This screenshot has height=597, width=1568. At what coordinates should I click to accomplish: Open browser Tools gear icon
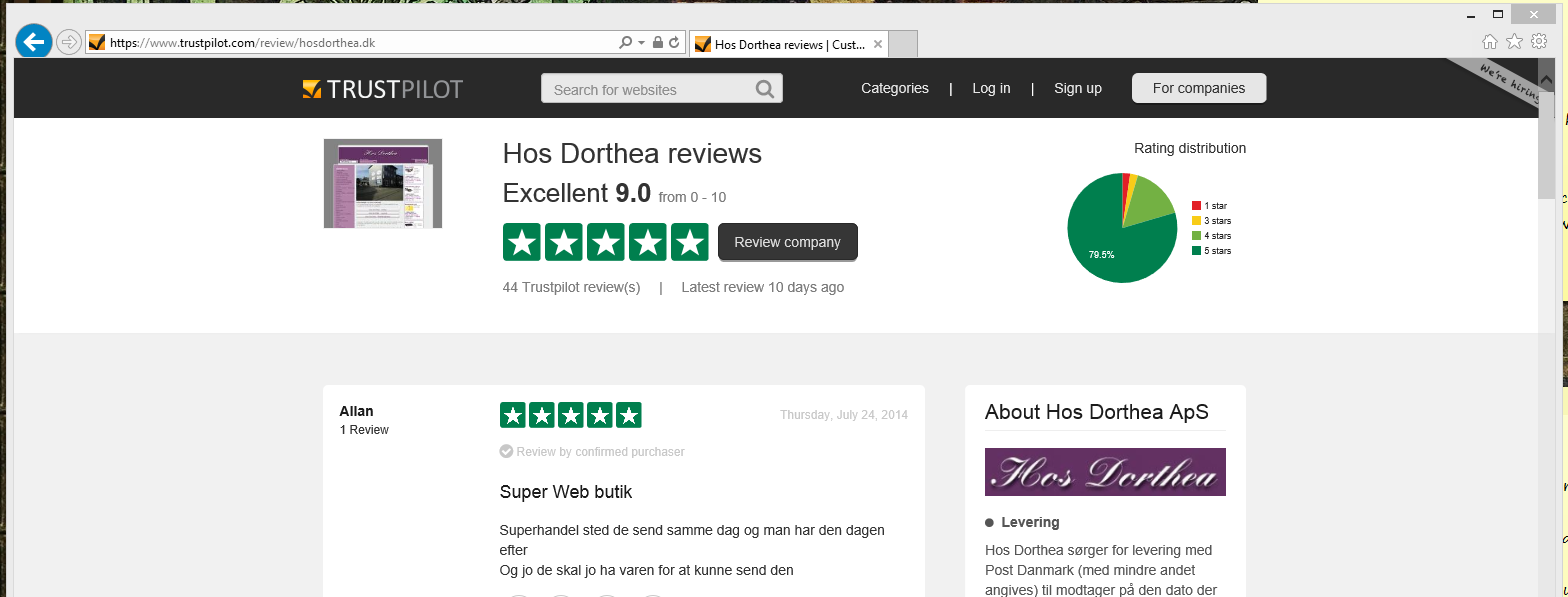1540,41
